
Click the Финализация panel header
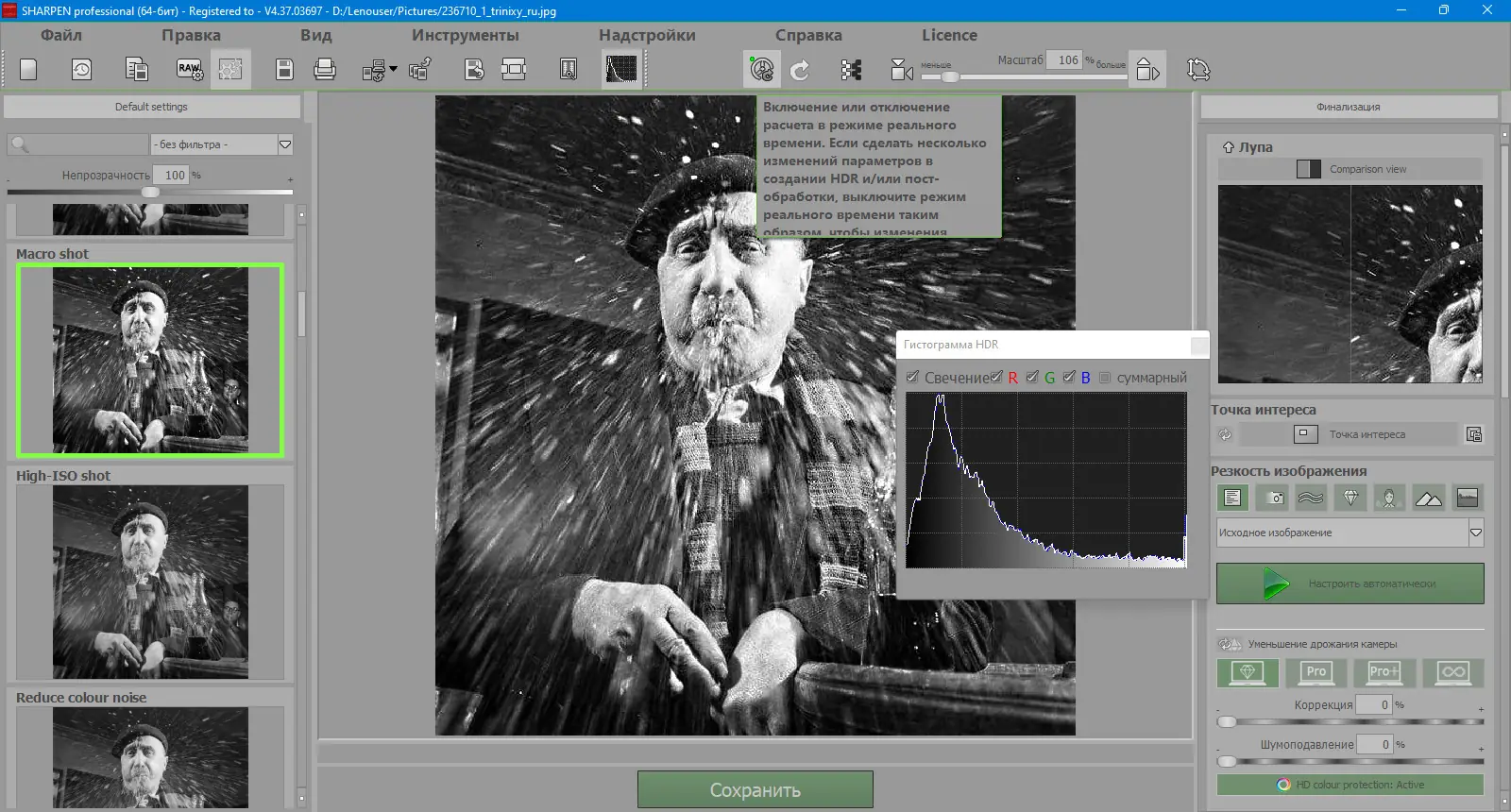1349,107
